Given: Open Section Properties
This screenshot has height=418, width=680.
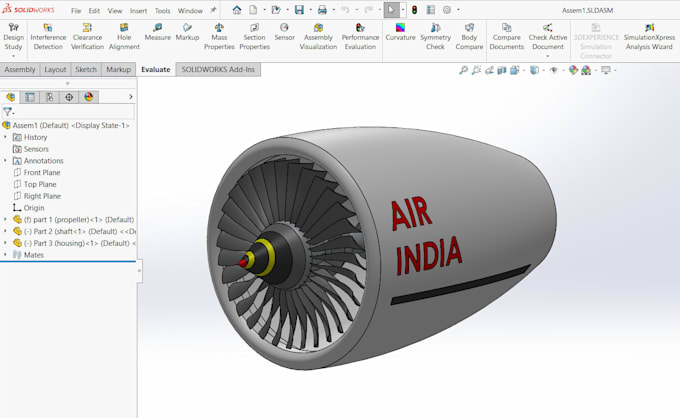Looking at the screenshot, I should 255,37.
